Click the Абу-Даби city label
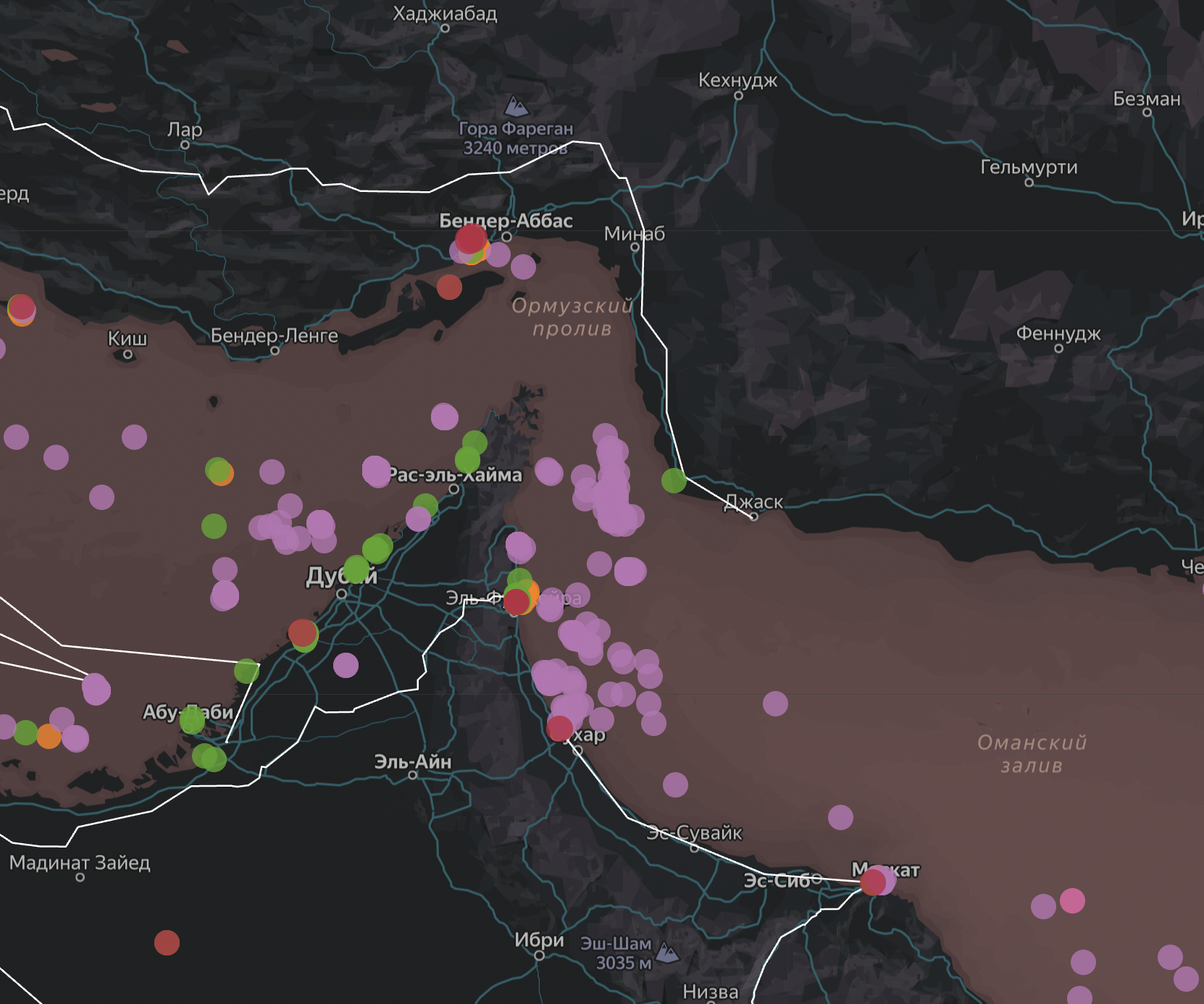 coord(188,712)
